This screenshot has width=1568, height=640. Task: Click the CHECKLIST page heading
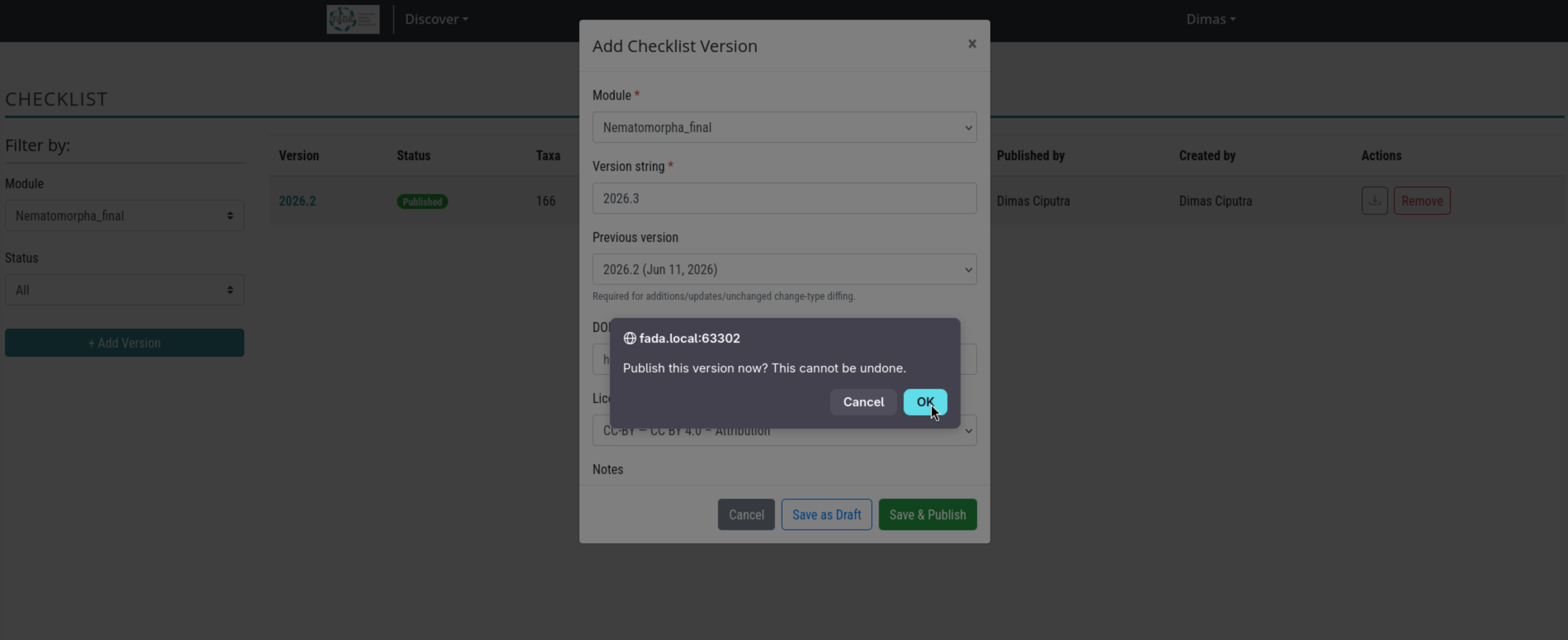click(56, 99)
